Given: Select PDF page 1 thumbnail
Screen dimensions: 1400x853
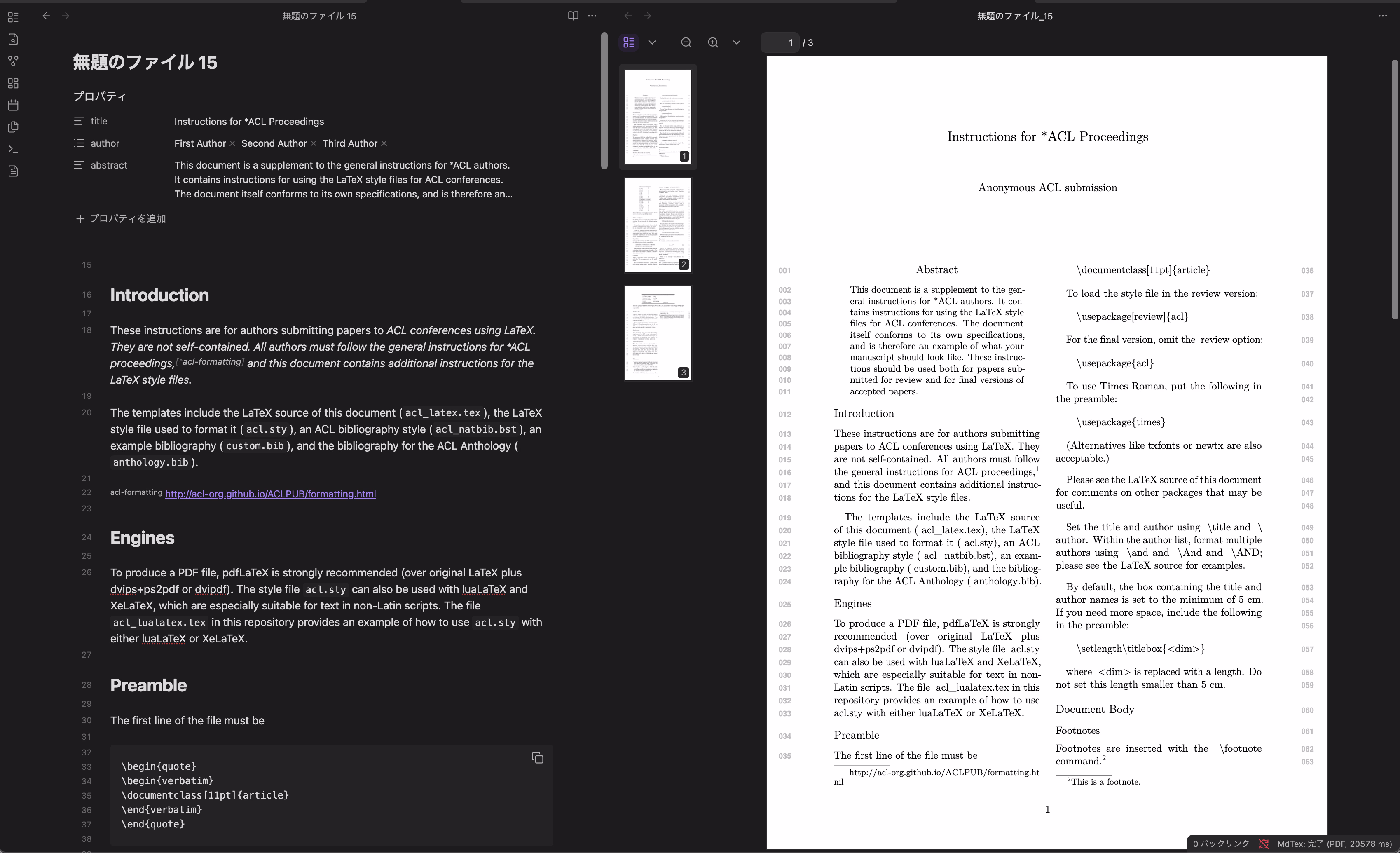Looking at the screenshot, I should pos(658,117).
